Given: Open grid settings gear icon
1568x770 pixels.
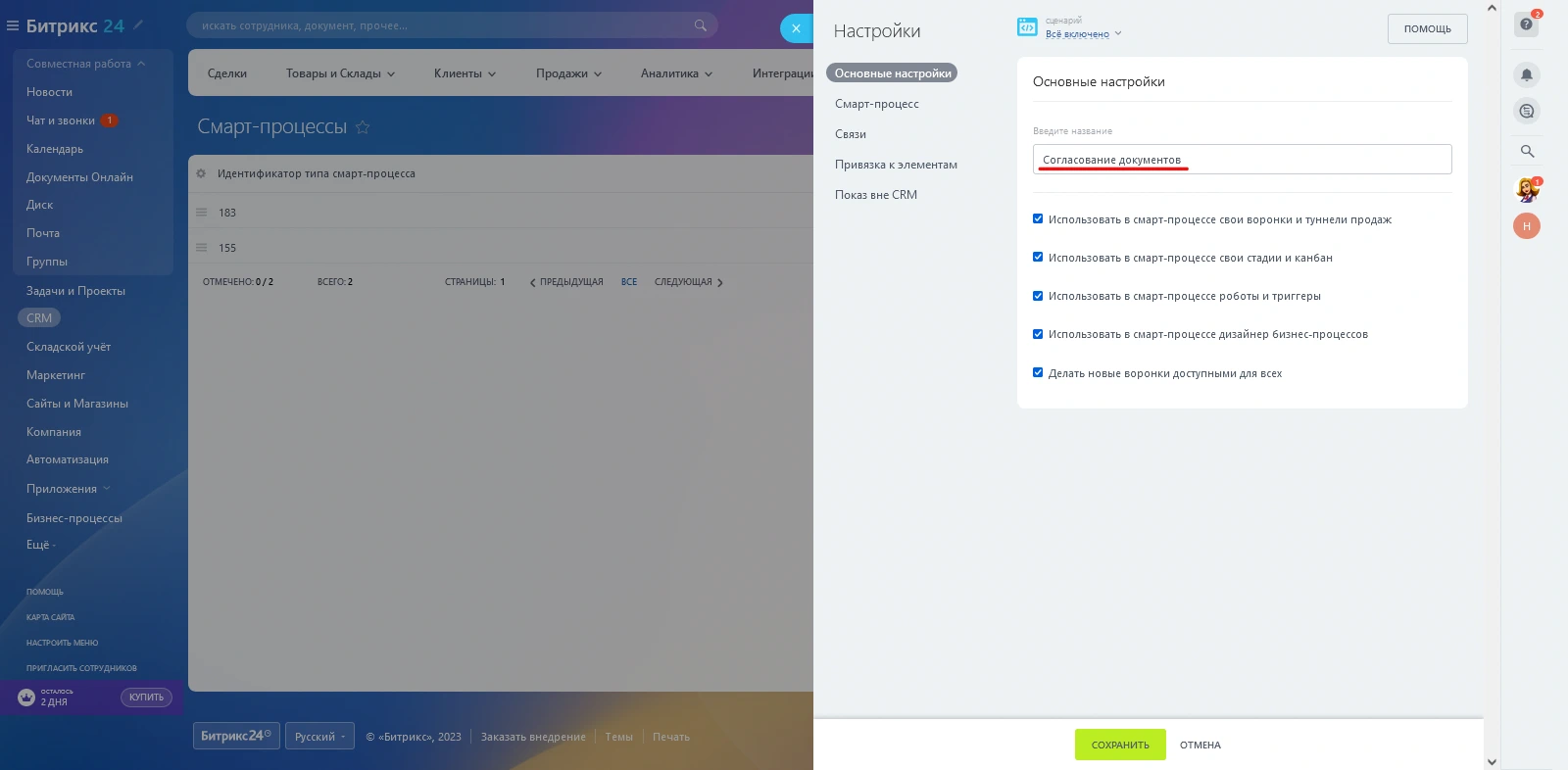Looking at the screenshot, I should pyautogui.click(x=201, y=173).
